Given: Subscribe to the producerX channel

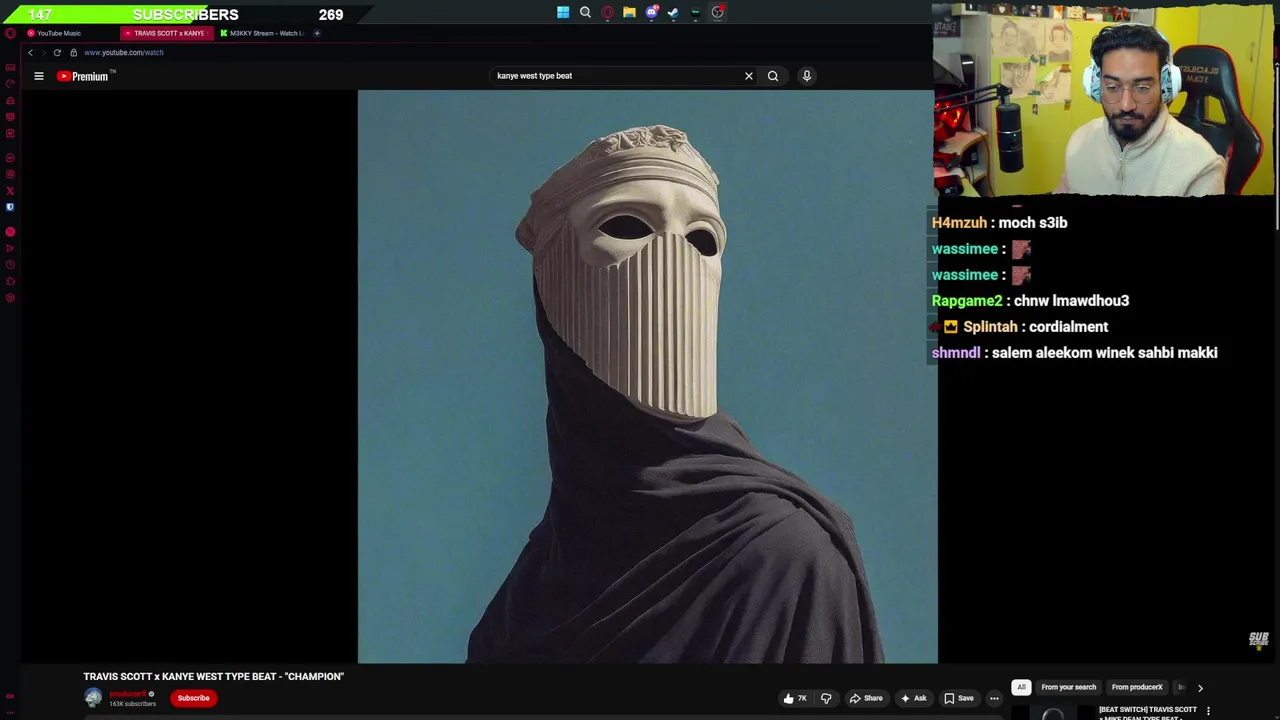Looking at the screenshot, I should 193,698.
